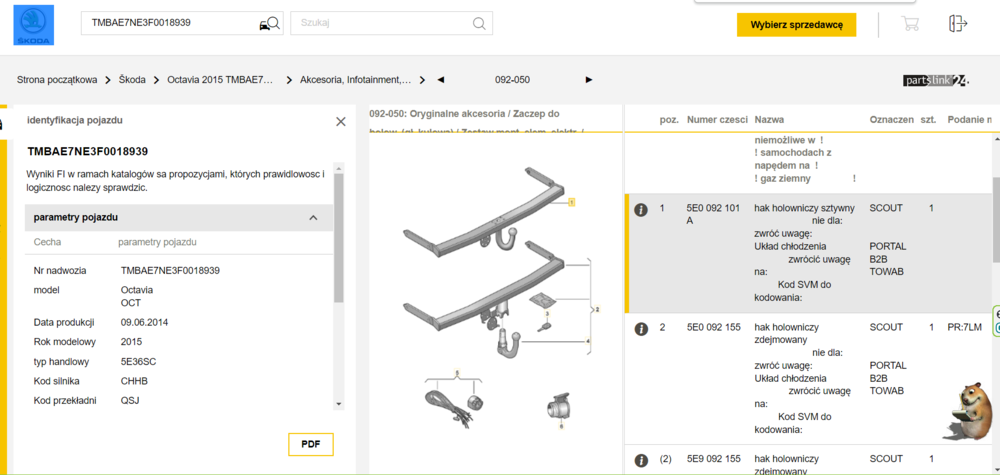Image resolution: width=1000 pixels, height=475 pixels.
Task: Close the identyfikacja pojazdu panel
Action: (x=341, y=121)
